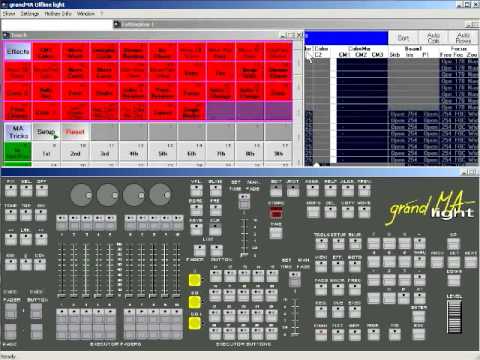
Task: Click the SEL key on console
Action: [26, 190]
